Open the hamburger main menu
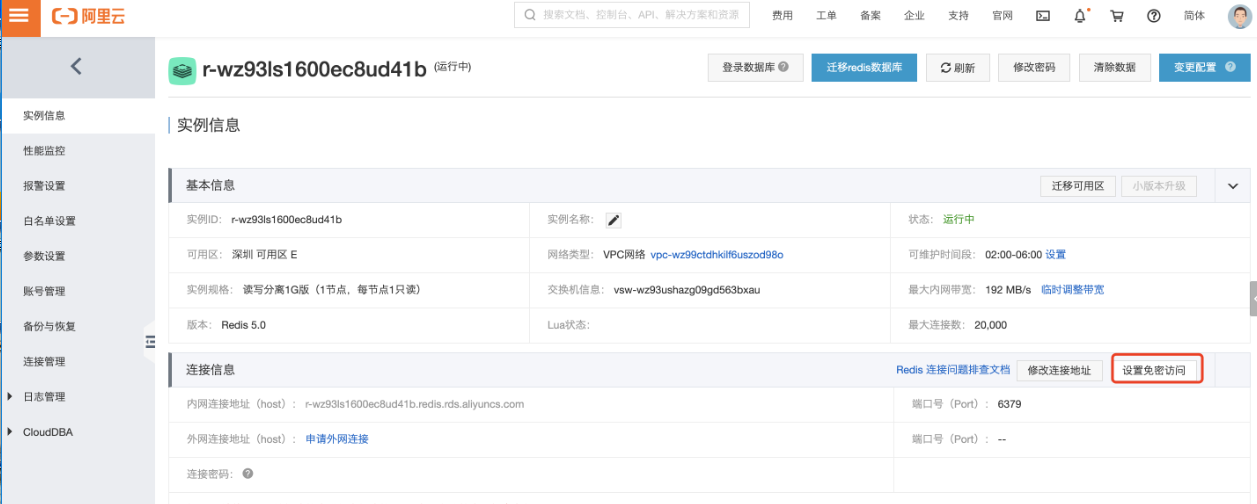This screenshot has height=504, width=1257. pos(19,16)
